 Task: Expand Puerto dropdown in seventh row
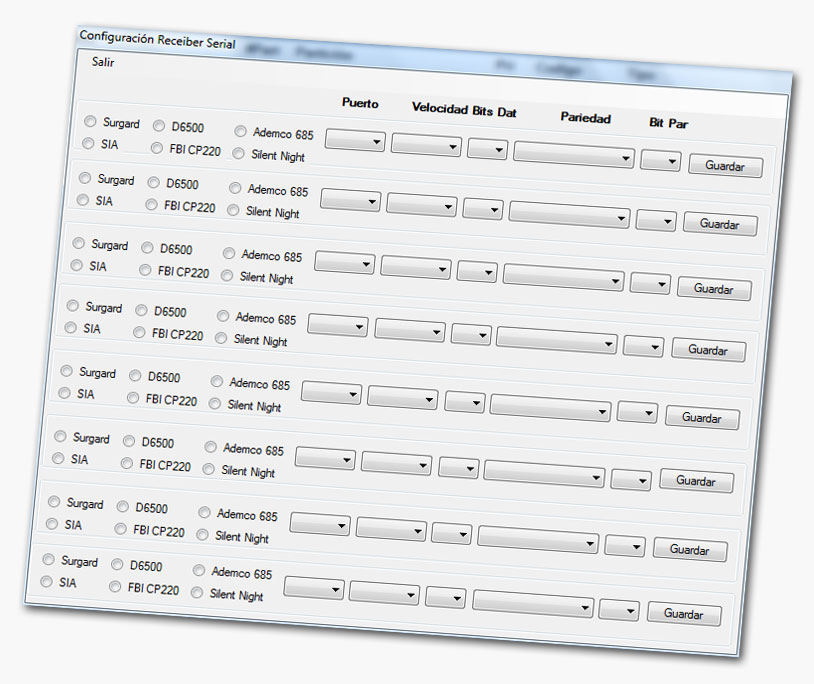320,525
